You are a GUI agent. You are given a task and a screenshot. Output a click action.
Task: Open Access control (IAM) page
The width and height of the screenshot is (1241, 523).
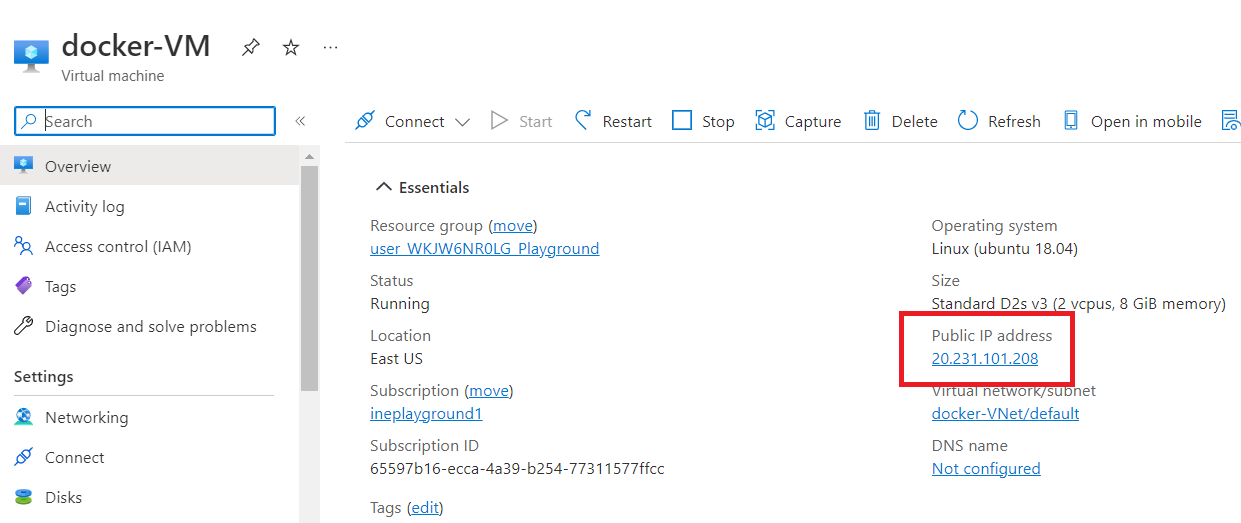point(117,246)
